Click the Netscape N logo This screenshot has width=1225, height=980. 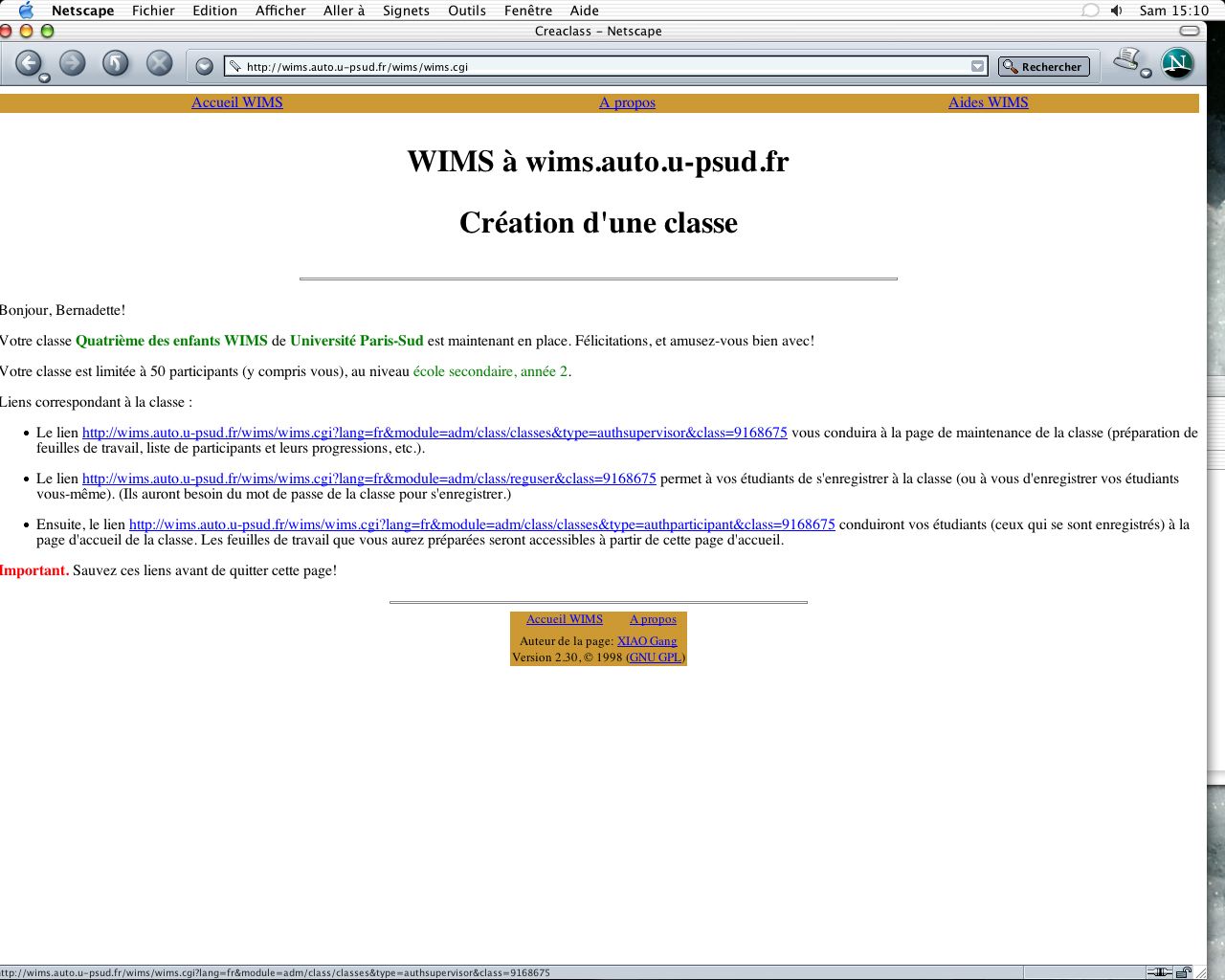[x=1177, y=63]
